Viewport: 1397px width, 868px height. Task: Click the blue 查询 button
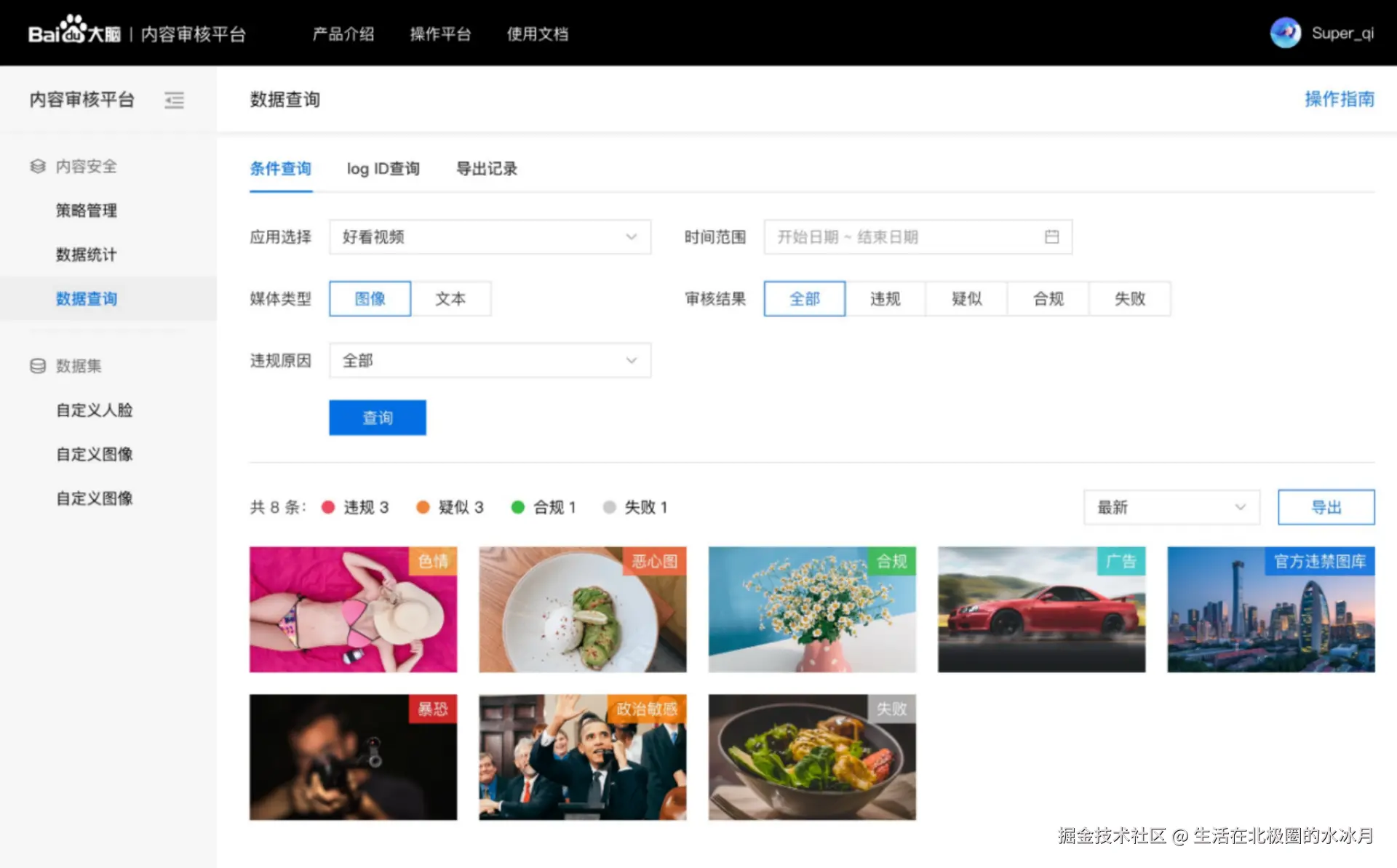pyautogui.click(x=377, y=418)
